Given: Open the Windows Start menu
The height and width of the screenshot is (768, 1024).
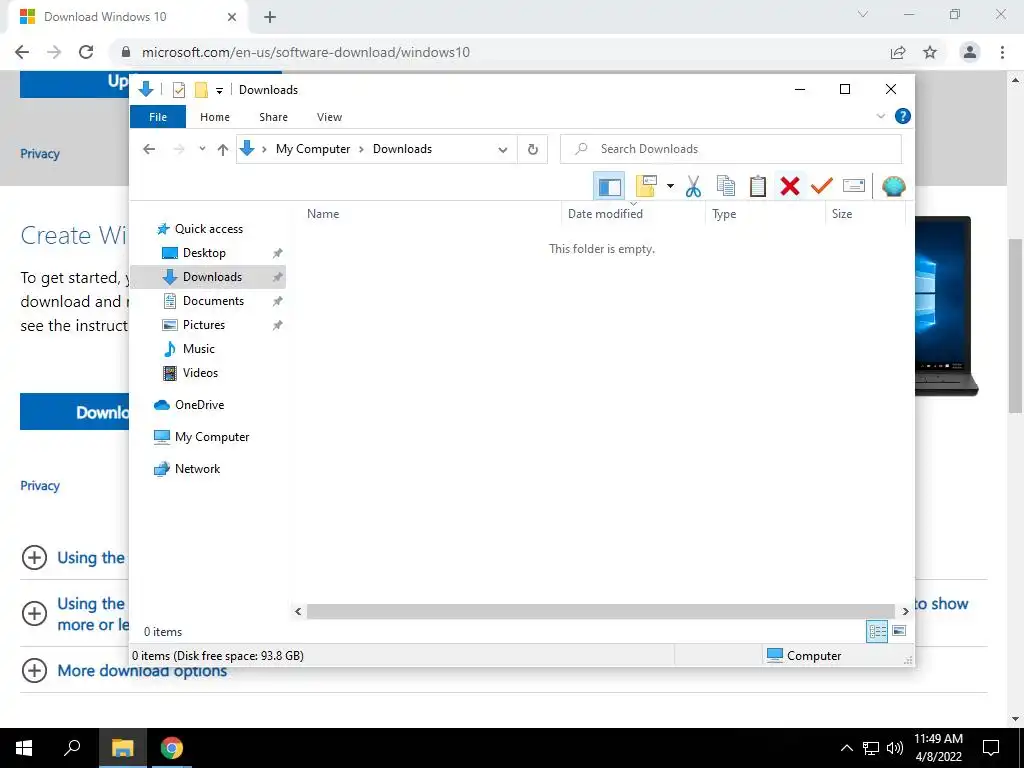Looking at the screenshot, I should click(x=24, y=748).
